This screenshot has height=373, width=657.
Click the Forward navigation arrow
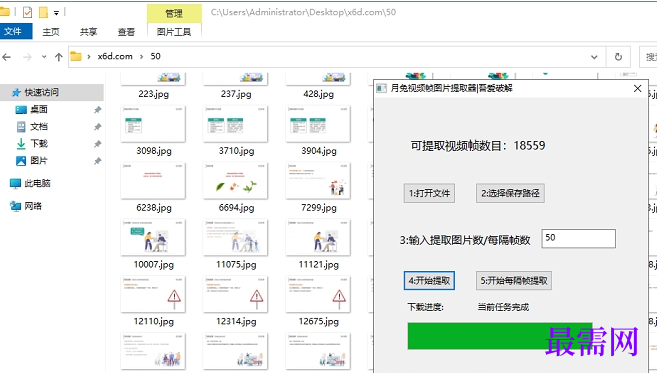[x=27, y=57]
